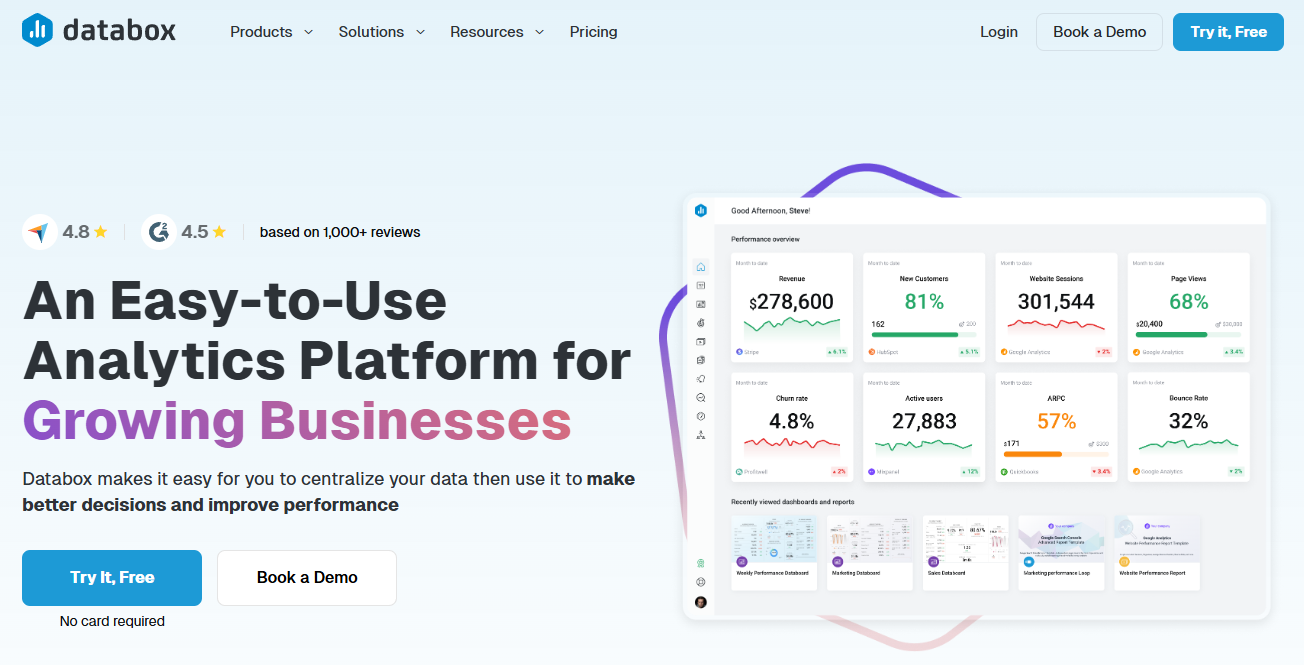Click the yellow star beside 4.8
The width and height of the screenshot is (1304, 665).
pyautogui.click(x=101, y=232)
